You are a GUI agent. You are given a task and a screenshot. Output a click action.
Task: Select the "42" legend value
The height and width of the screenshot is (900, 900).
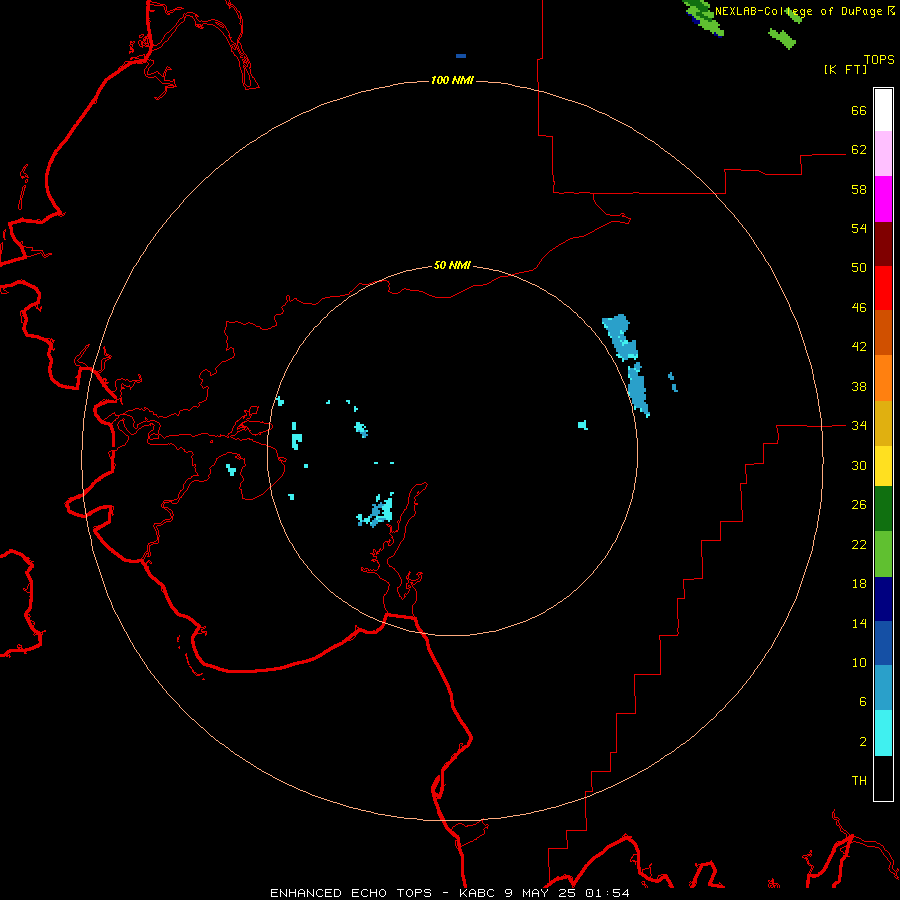click(859, 347)
